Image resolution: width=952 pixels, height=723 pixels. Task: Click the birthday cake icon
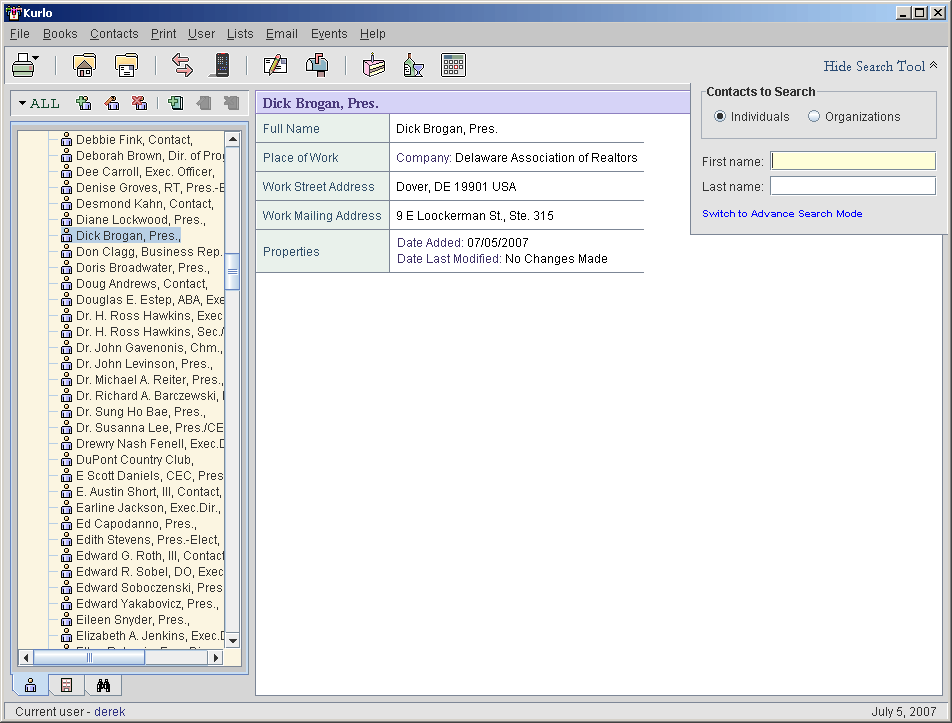click(x=372, y=66)
